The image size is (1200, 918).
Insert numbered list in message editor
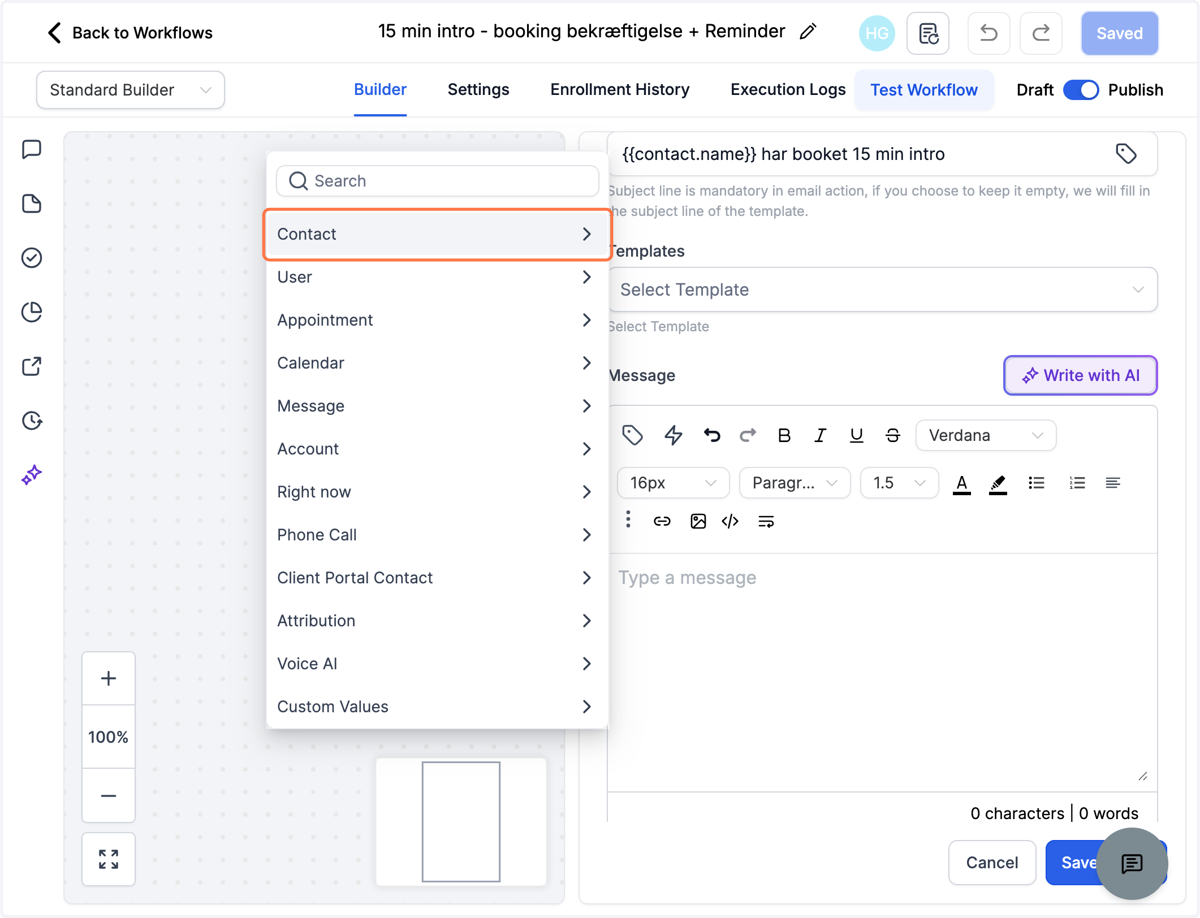[x=1077, y=483]
